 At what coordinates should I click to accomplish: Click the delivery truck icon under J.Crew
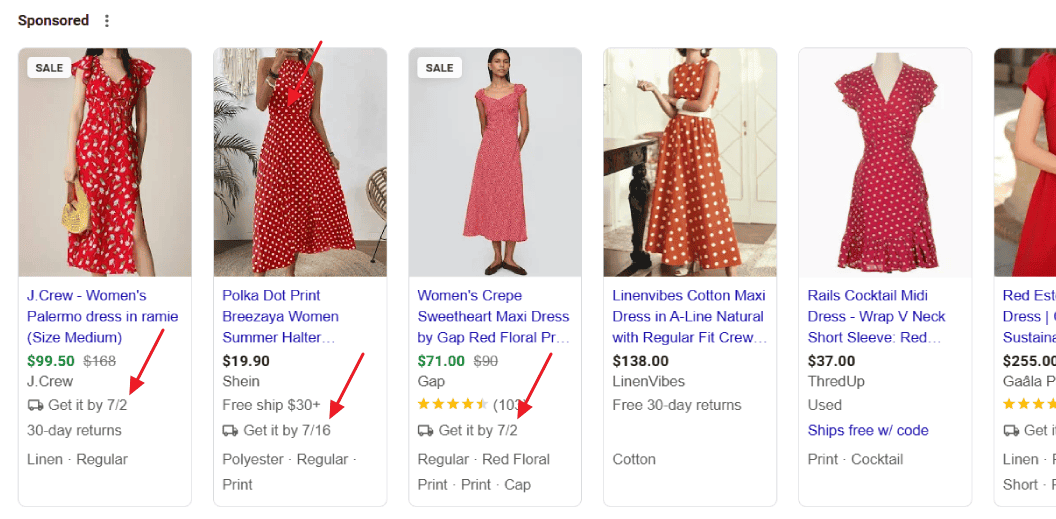(35, 405)
